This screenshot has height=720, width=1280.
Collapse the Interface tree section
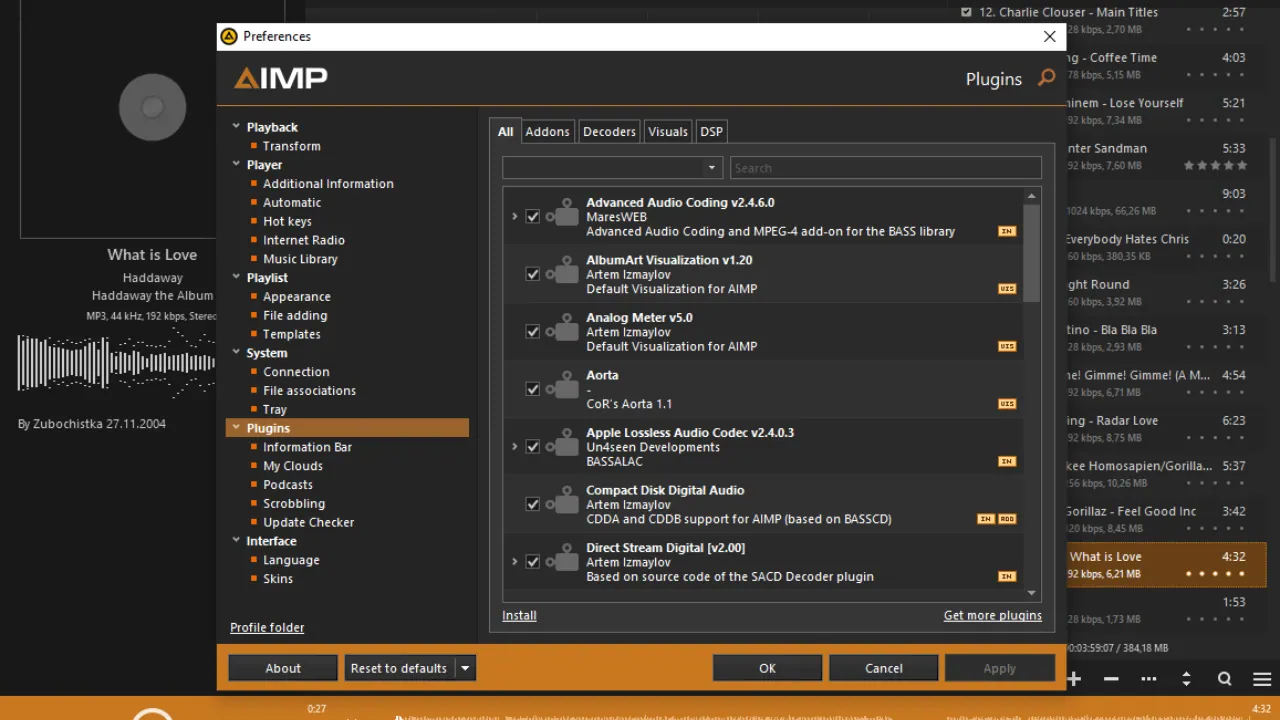236,541
